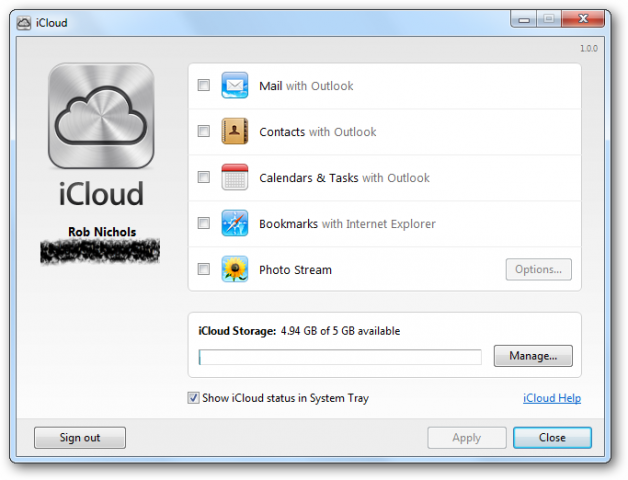This screenshot has width=628, height=480.
Task: Click the Contacts address book icon
Action: click(235, 131)
